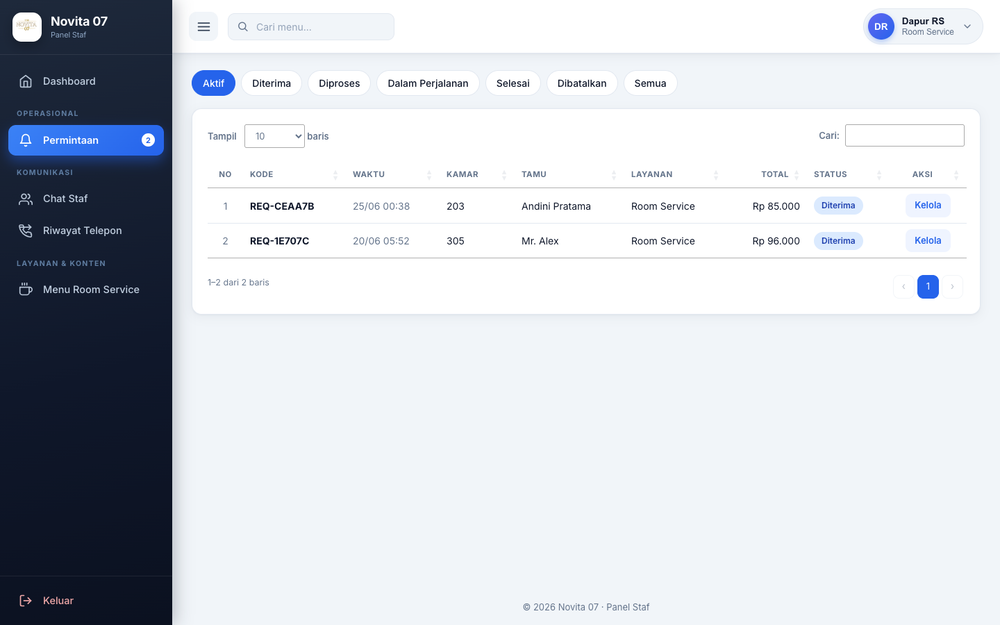Expand the Dapur RS user menu chevron

coord(967,27)
